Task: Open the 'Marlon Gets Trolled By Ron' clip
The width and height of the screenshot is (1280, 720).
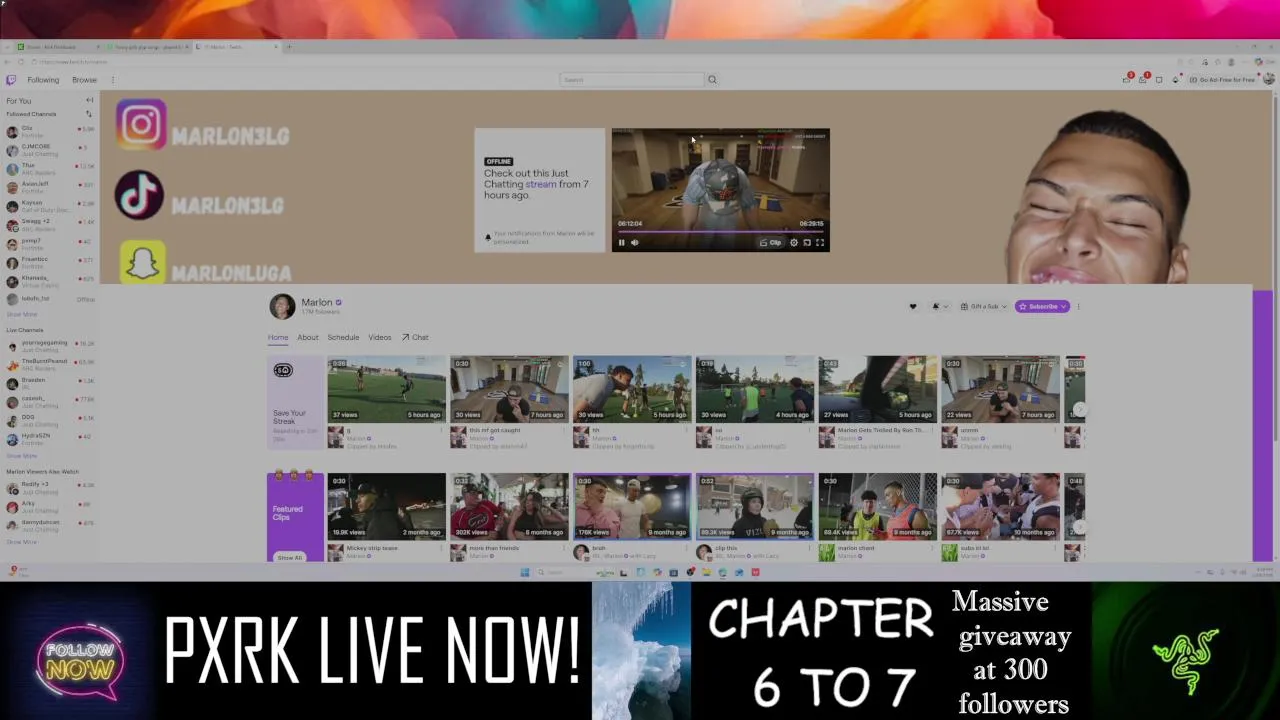Action: (877, 389)
